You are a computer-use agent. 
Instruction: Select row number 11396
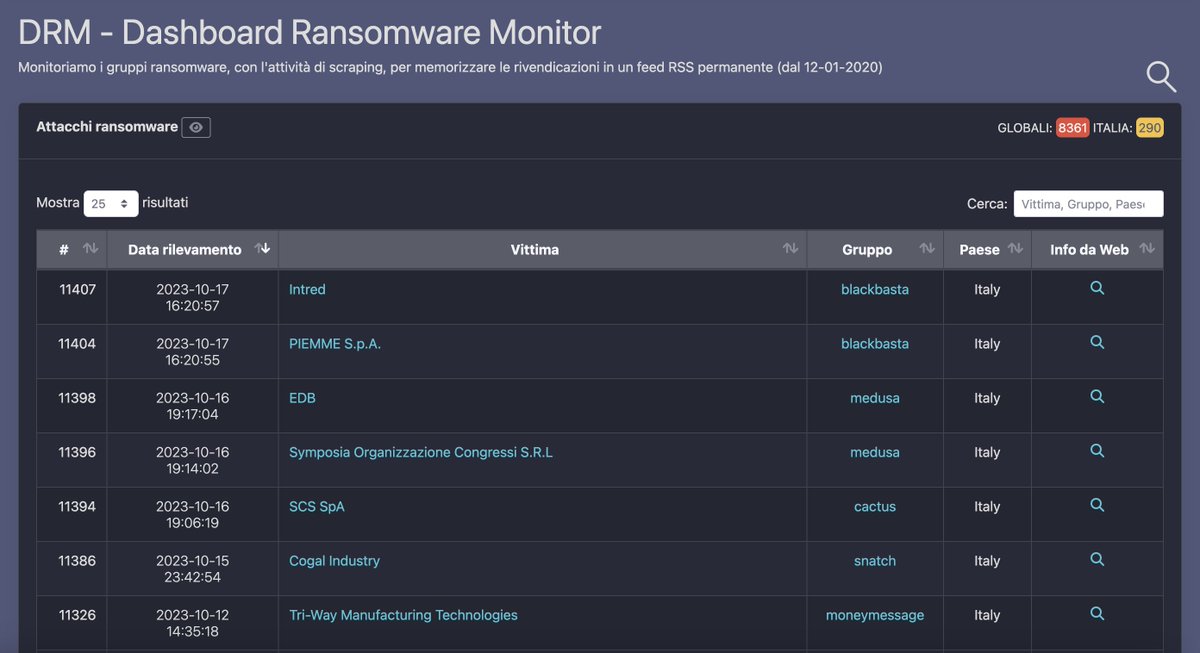pyautogui.click(x=77, y=452)
